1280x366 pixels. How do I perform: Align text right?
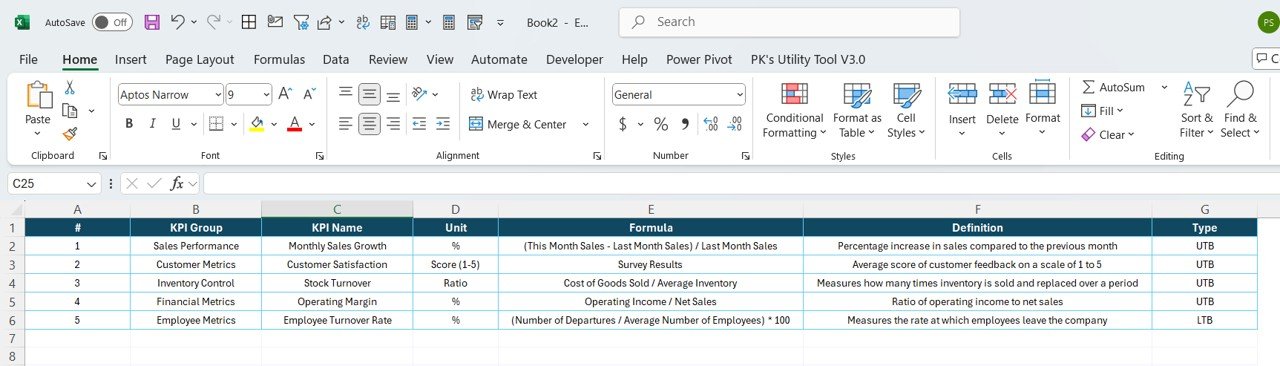point(393,124)
